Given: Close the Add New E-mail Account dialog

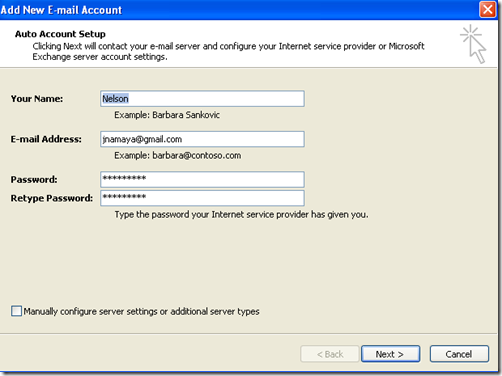Looking at the screenshot, I should (x=487, y=9).
